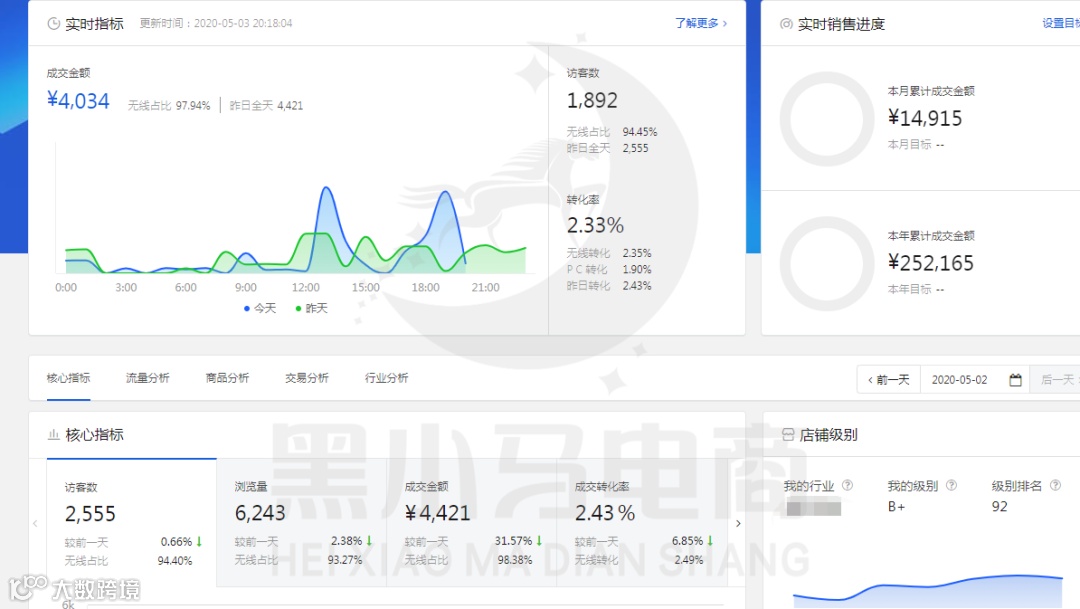Click the 后一天 next day button
Screen dimensions: 1080x609
pyautogui.click(x=1055, y=380)
